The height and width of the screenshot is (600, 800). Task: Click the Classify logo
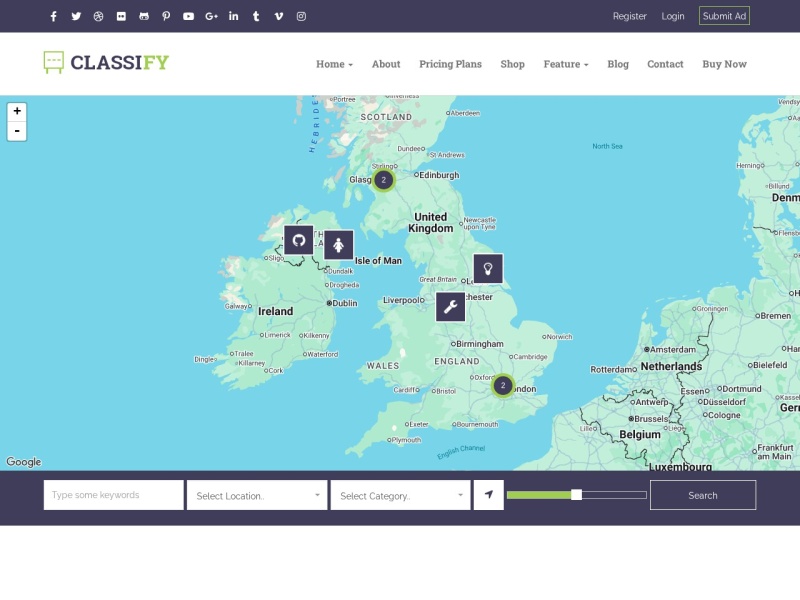point(106,63)
